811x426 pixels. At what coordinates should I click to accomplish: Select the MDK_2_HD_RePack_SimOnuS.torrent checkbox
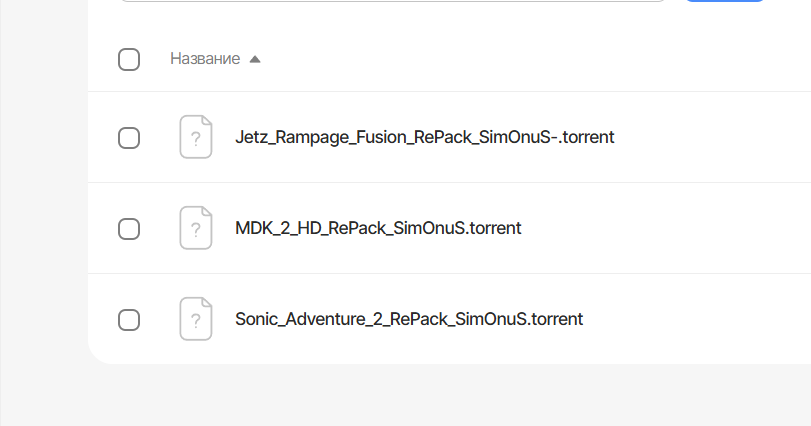(129, 228)
